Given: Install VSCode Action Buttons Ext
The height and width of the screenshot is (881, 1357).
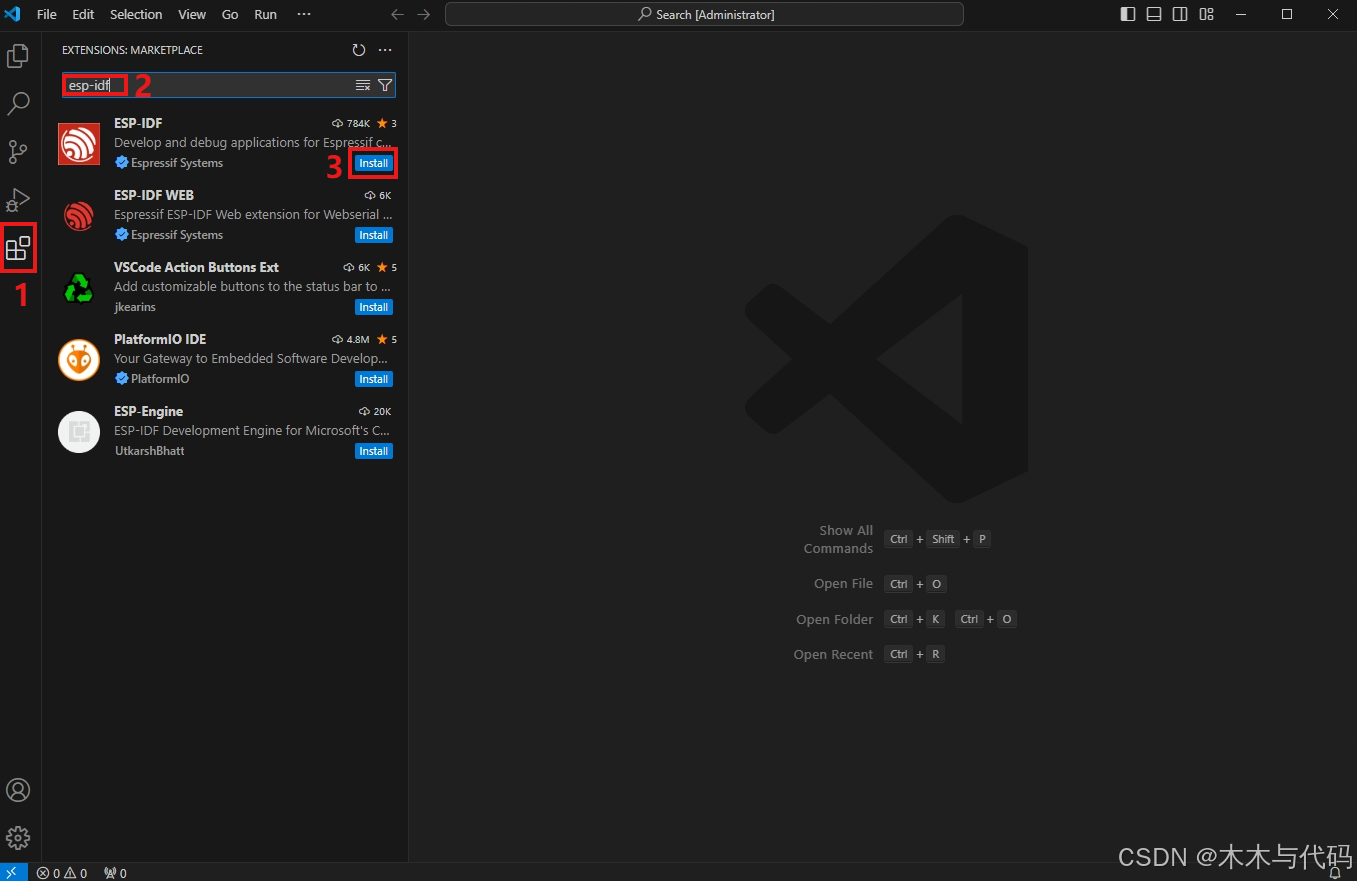Looking at the screenshot, I should pyautogui.click(x=374, y=307).
